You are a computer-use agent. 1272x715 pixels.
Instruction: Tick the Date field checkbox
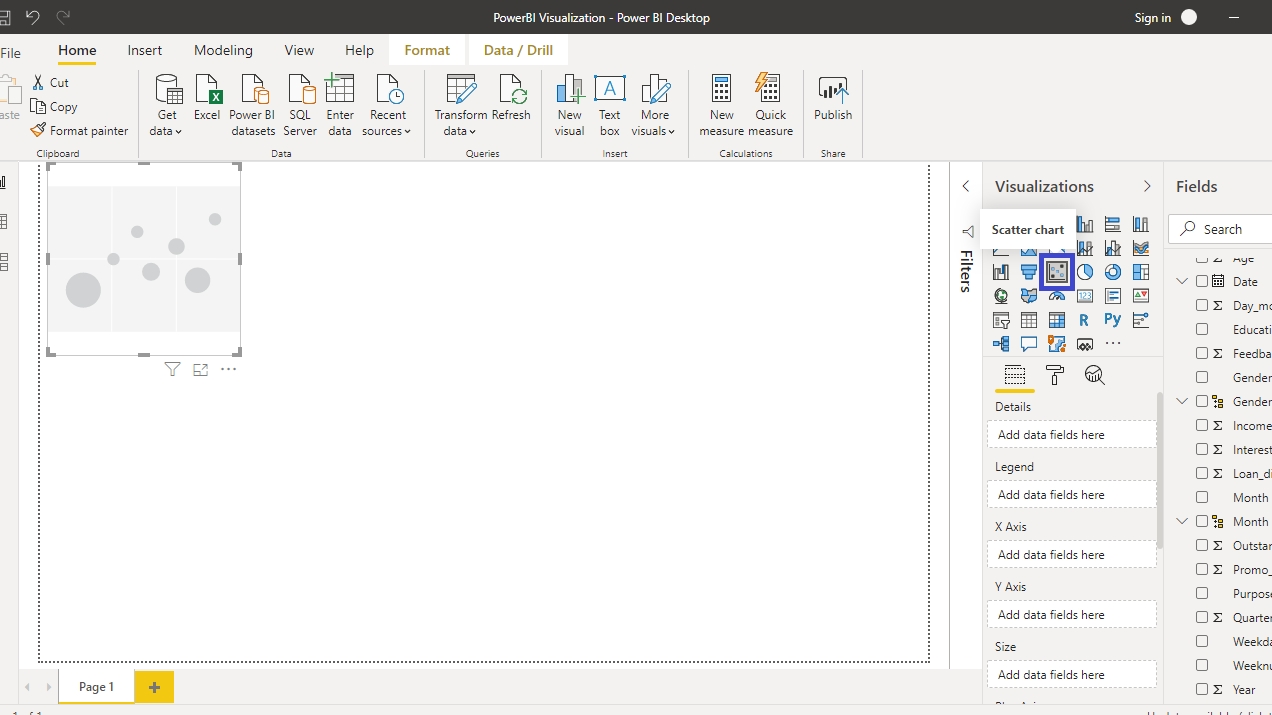pyautogui.click(x=1202, y=282)
